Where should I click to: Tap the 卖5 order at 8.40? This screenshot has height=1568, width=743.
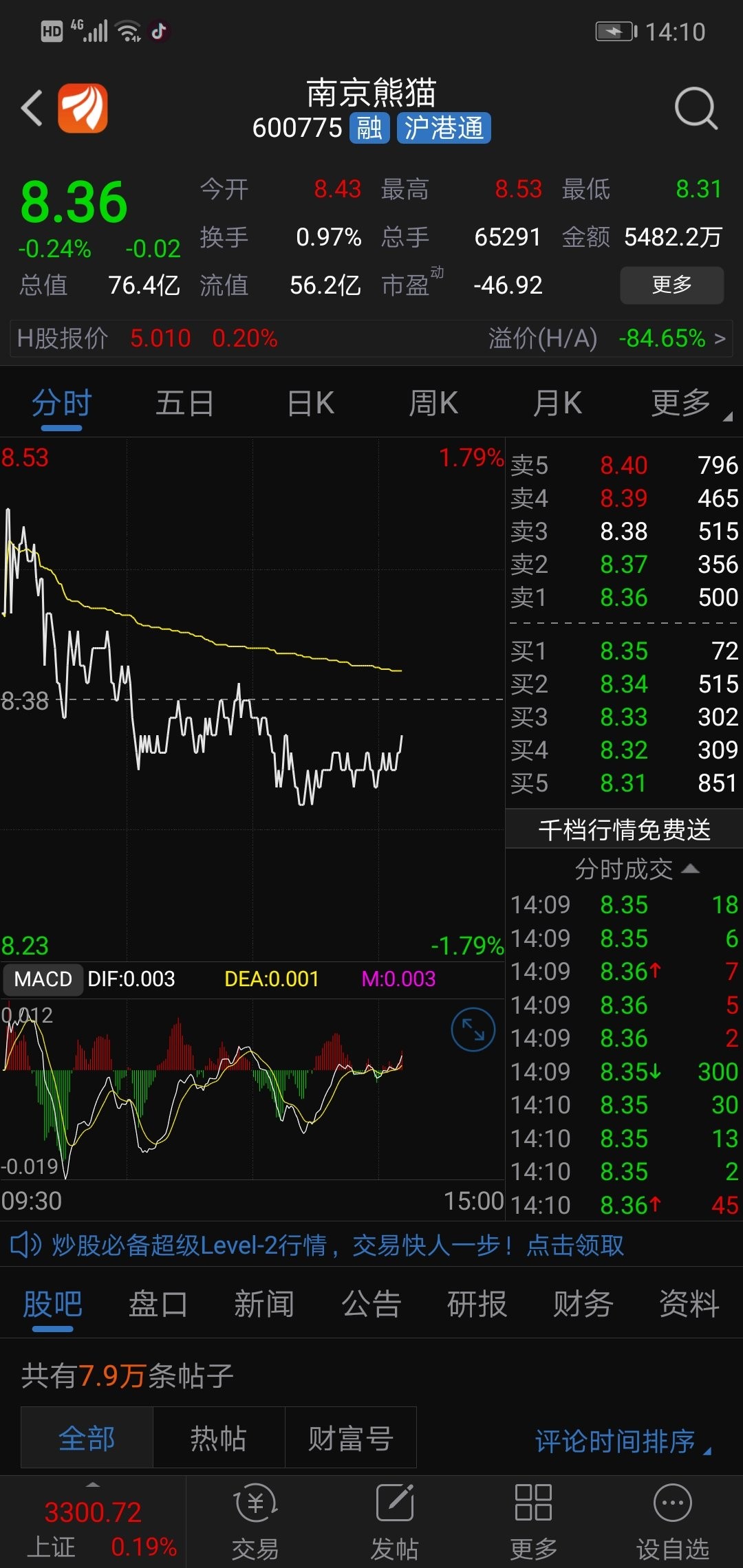pyautogui.click(x=624, y=466)
